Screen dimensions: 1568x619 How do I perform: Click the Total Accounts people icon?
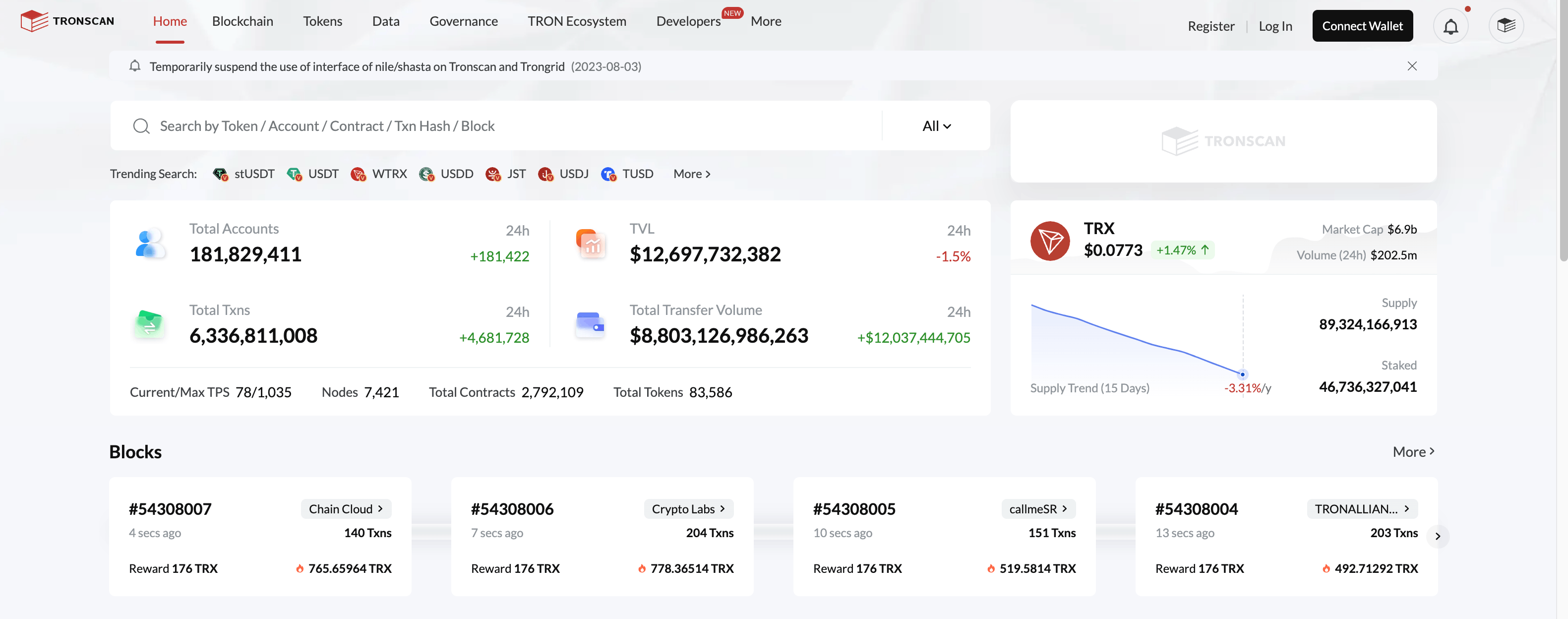pos(149,243)
